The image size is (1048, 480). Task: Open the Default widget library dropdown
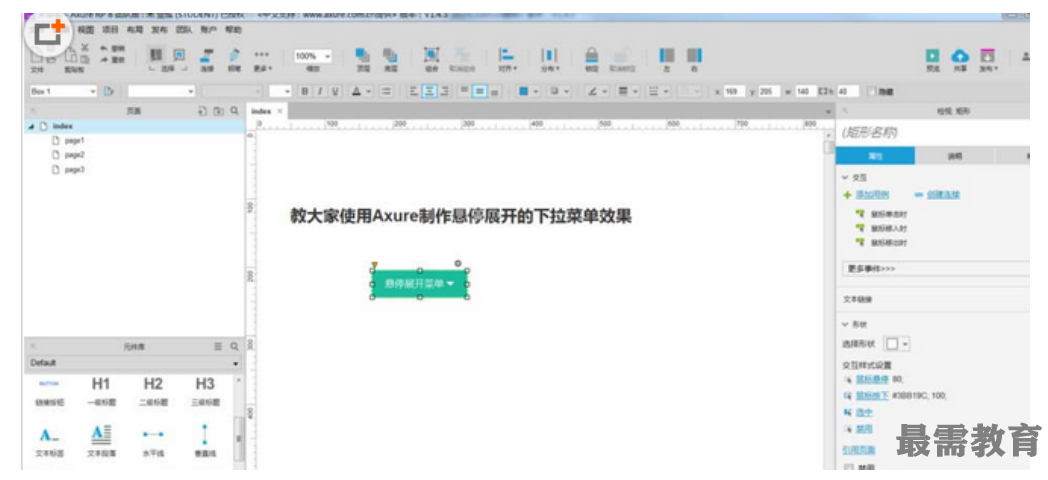tap(134, 363)
